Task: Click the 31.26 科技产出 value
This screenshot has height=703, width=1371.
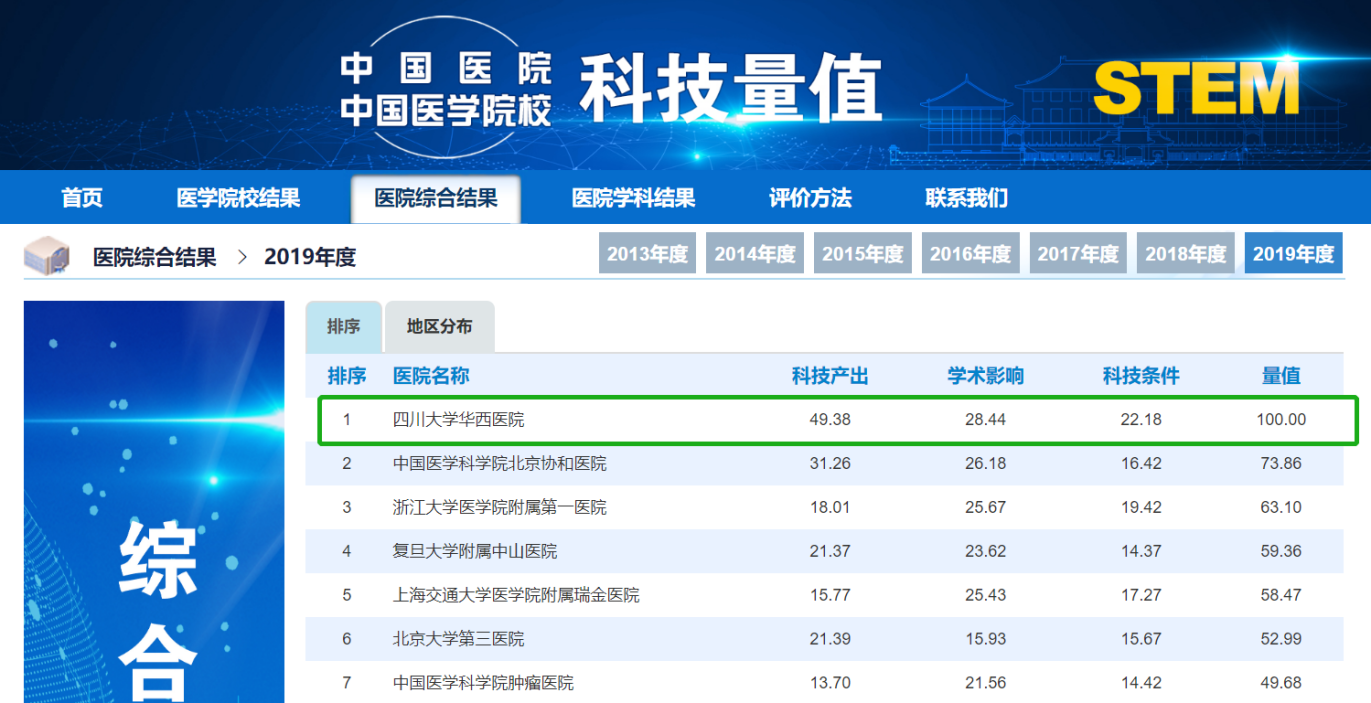Action: click(x=830, y=464)
